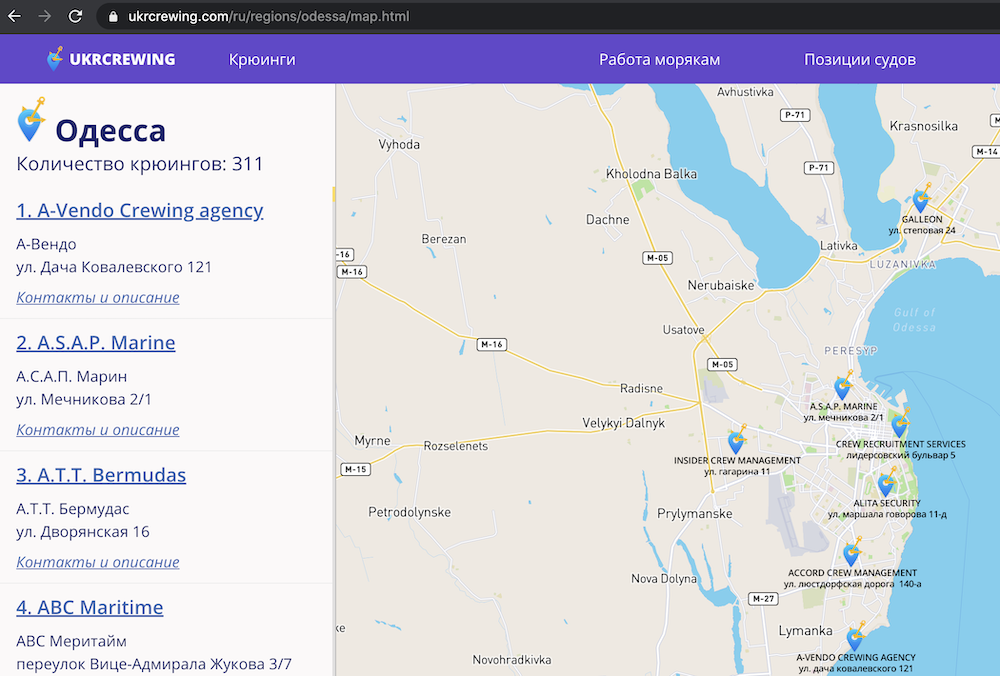Screen dimensions: 1000x676
Task: Focus the address bar URL field
Action: click(x=548, y=17)
